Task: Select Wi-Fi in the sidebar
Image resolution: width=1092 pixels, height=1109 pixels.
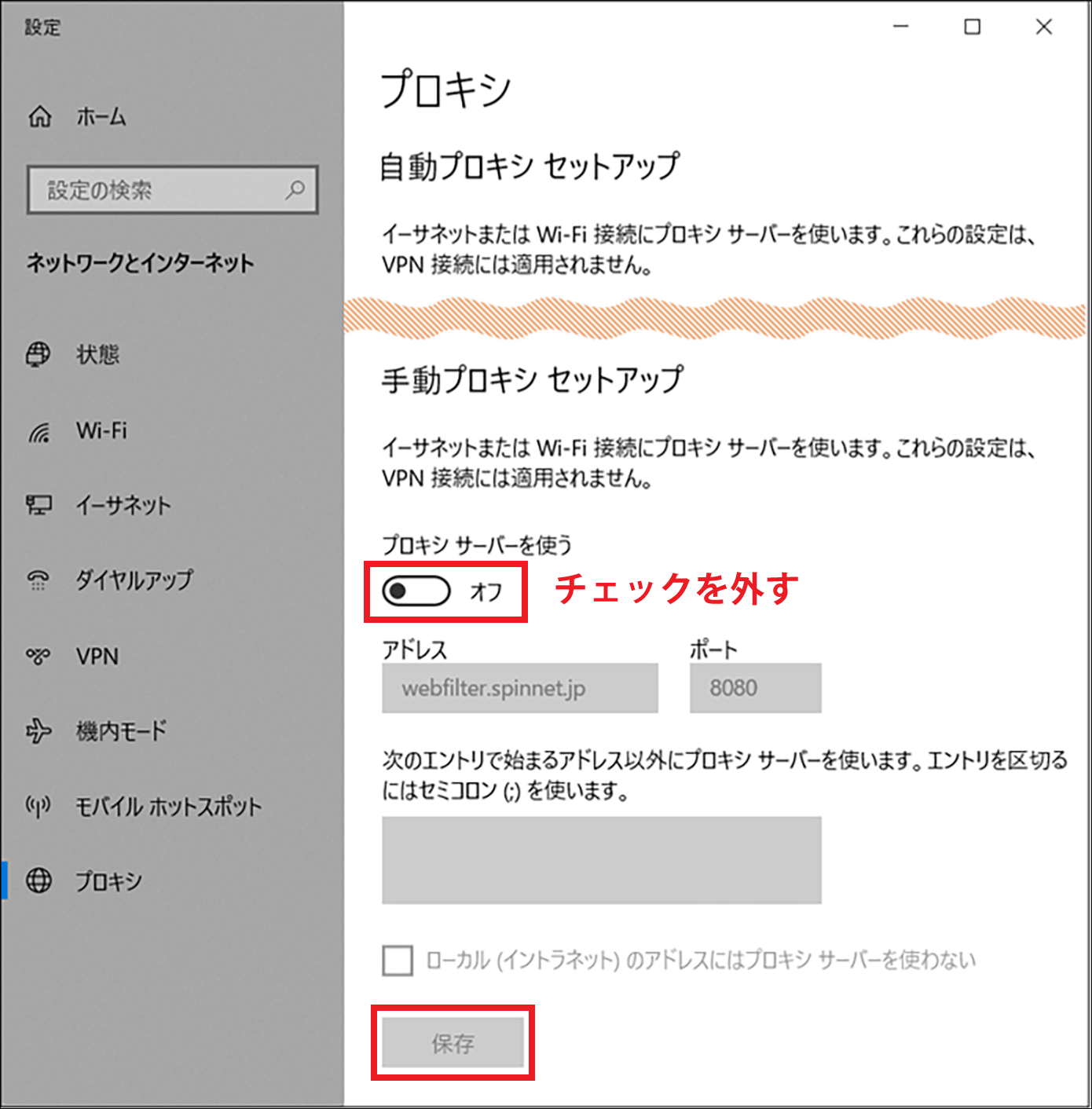Action: pos(101,430)
